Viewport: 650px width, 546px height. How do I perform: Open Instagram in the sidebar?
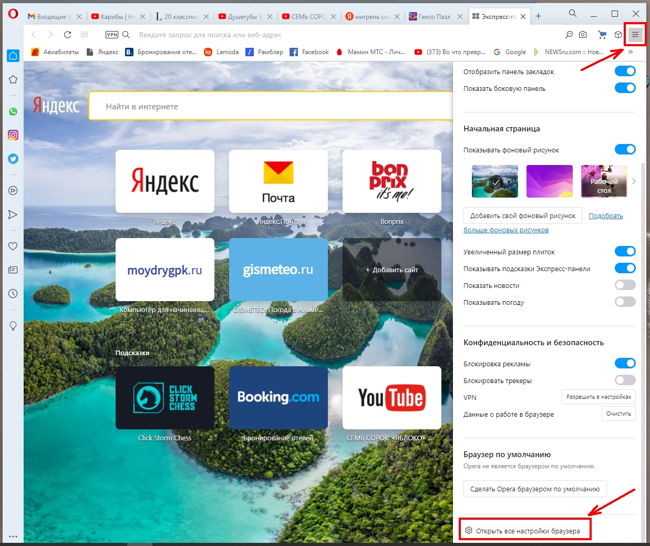(13, 135)
